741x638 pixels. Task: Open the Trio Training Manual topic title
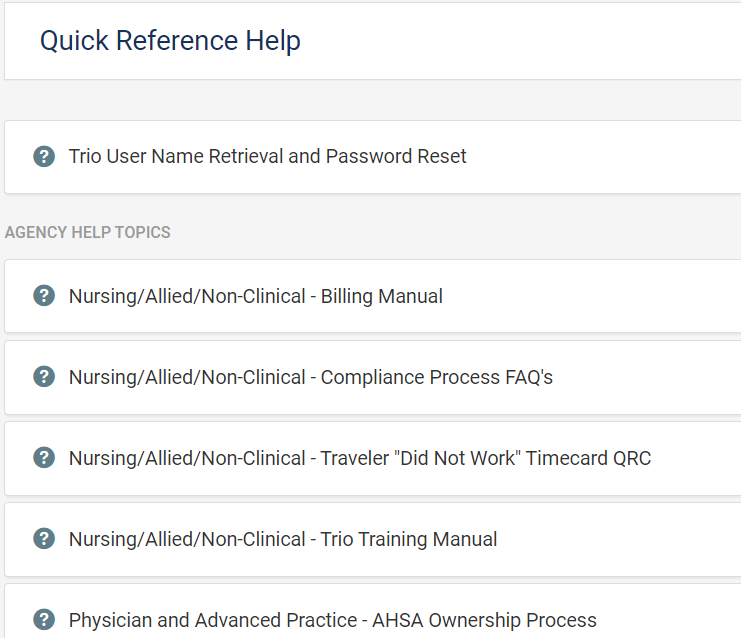pos(282,539)
